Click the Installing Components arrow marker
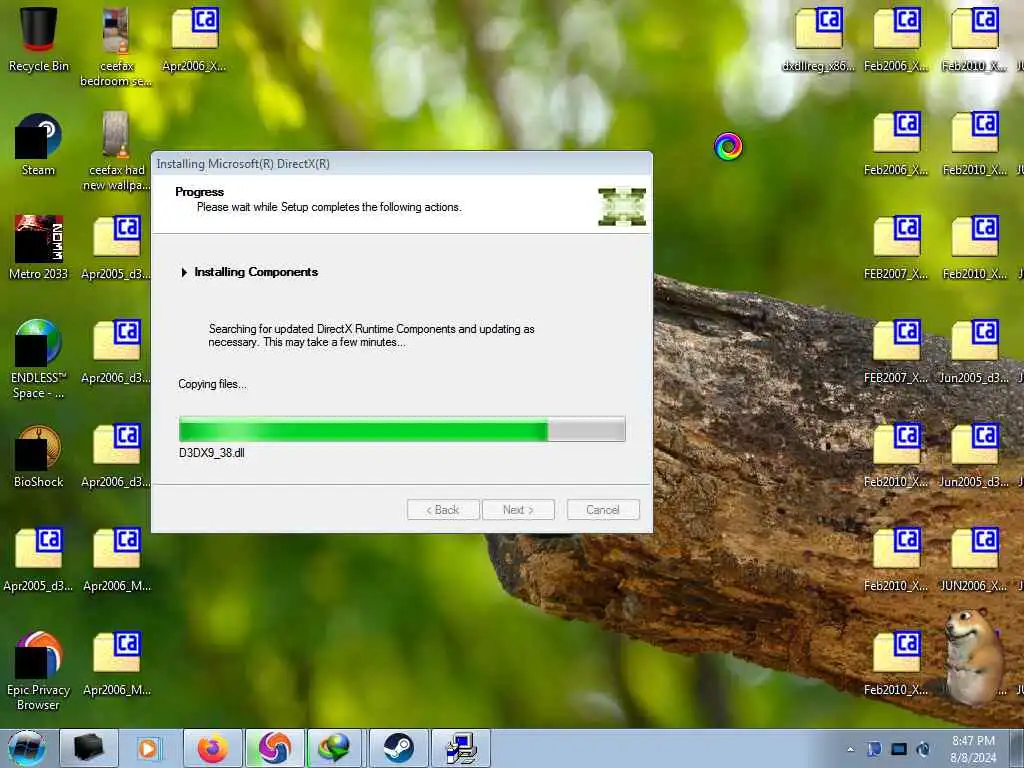Viewport: 1024px width, 768px height. click(184, 272)
